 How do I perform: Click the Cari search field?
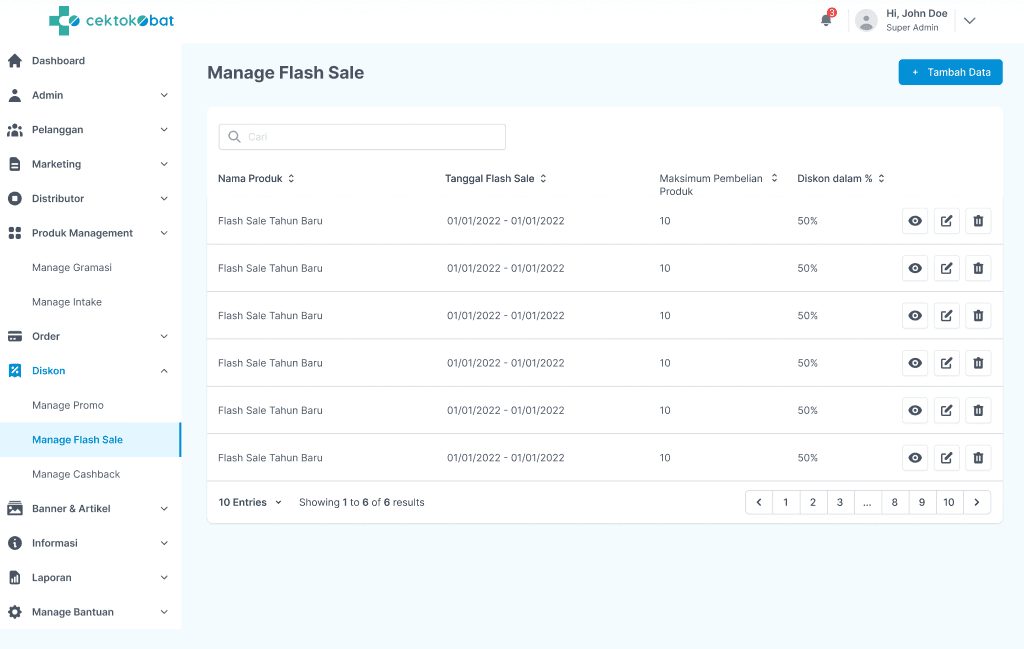[x=362, y=137]
